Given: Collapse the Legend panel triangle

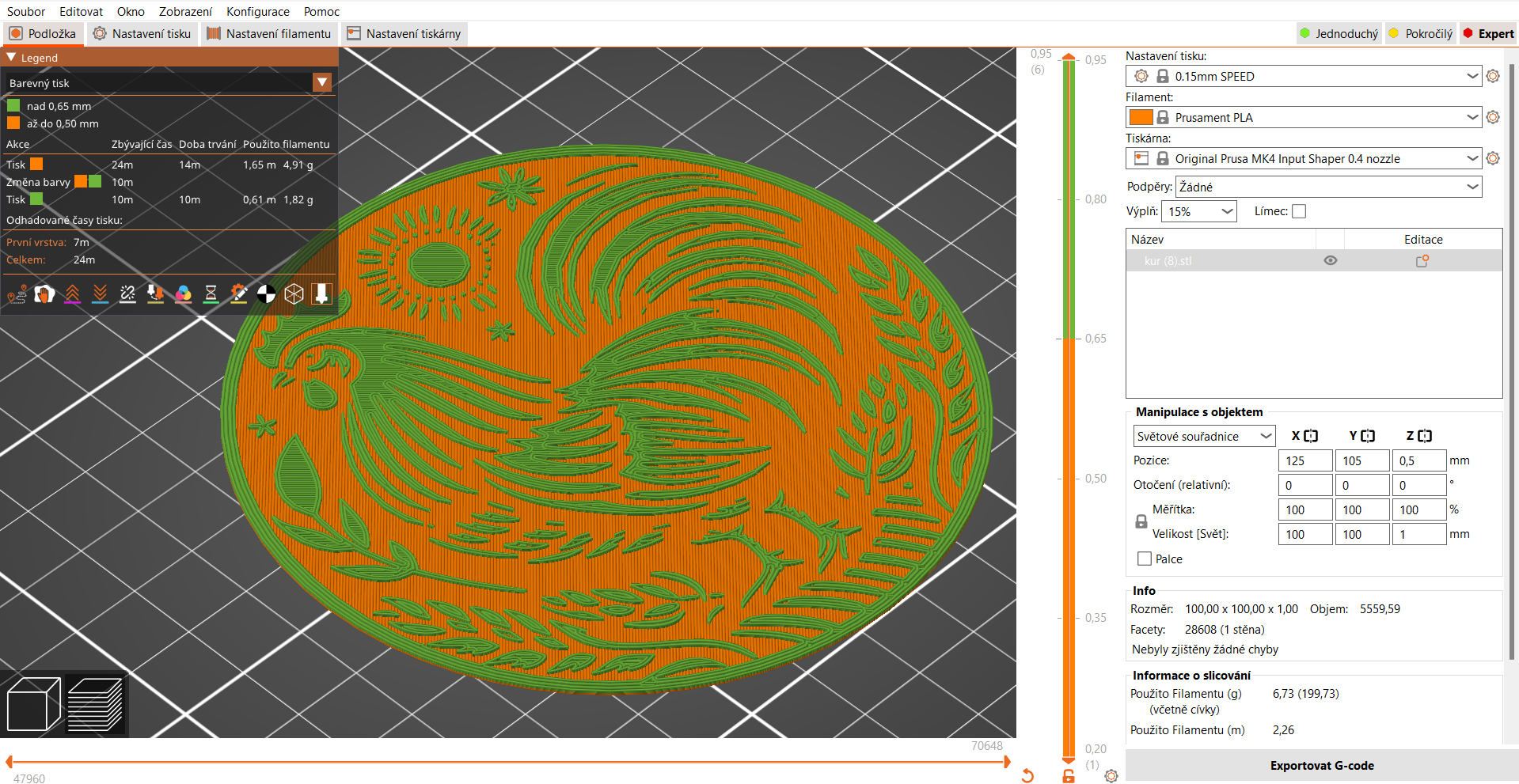Looking at the screenshot, I should pos(11,58).
